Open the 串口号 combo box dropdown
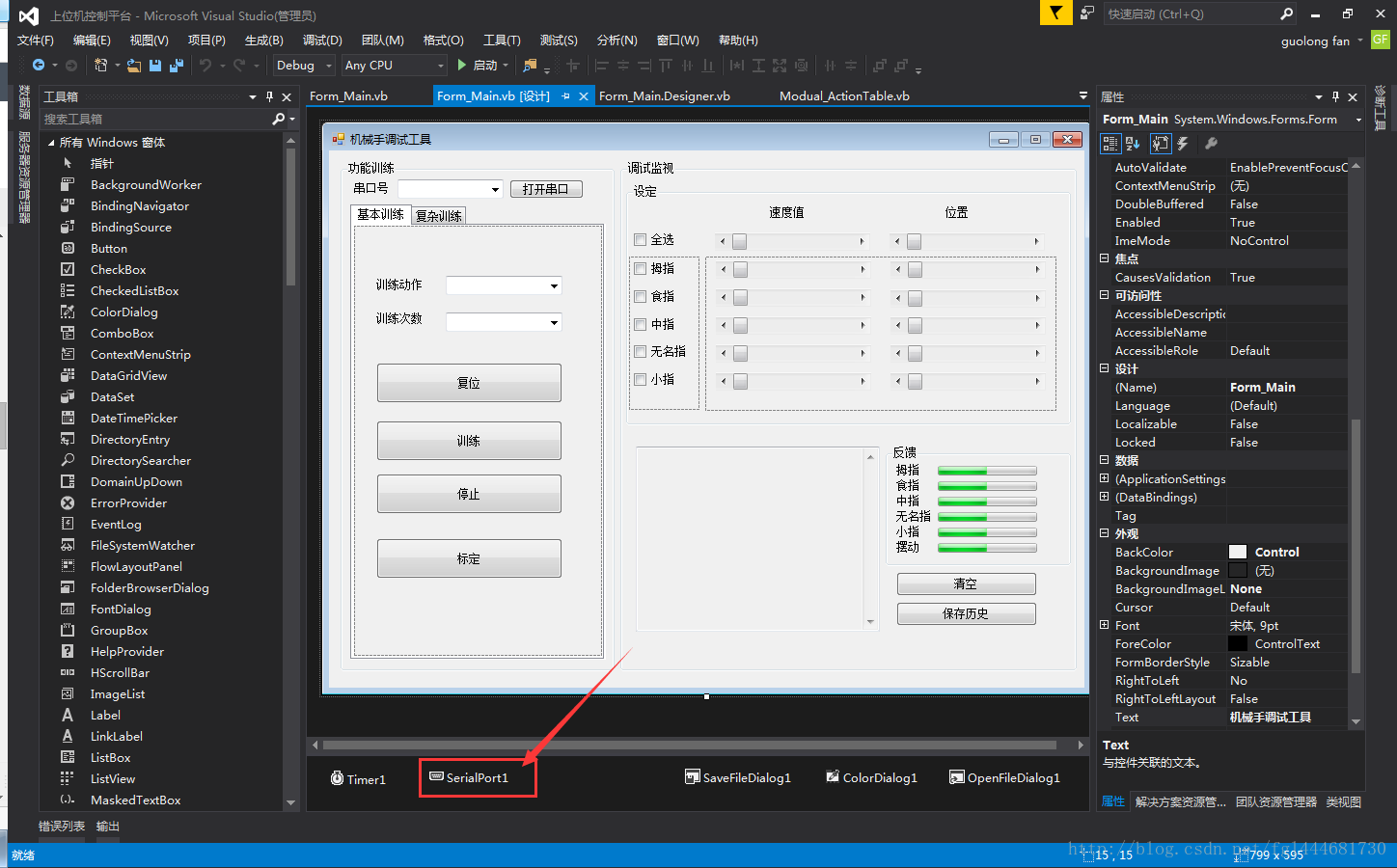This screenshot has height=868, width=1397. click(495, 189)
